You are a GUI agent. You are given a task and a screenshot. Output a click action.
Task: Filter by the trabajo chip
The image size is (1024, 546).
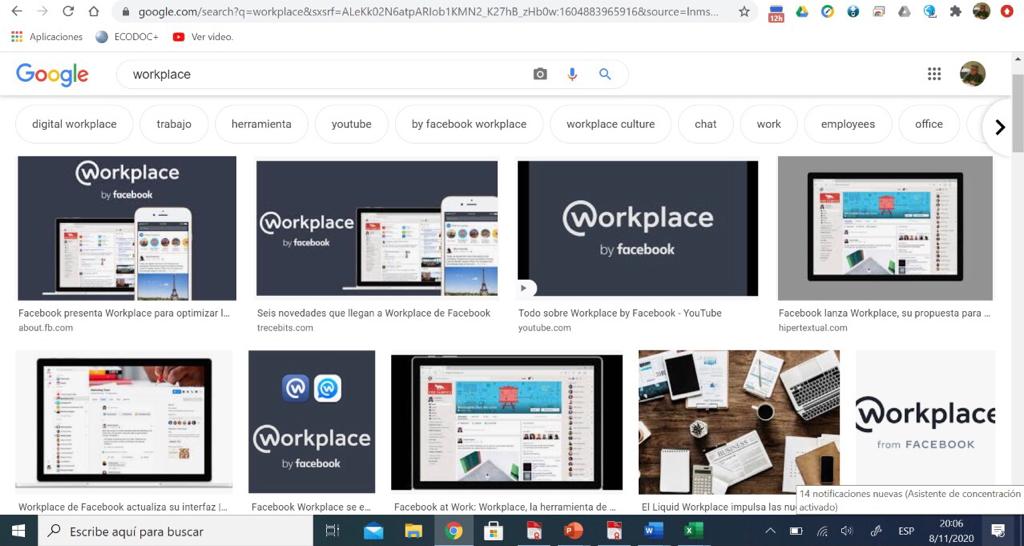174,124
